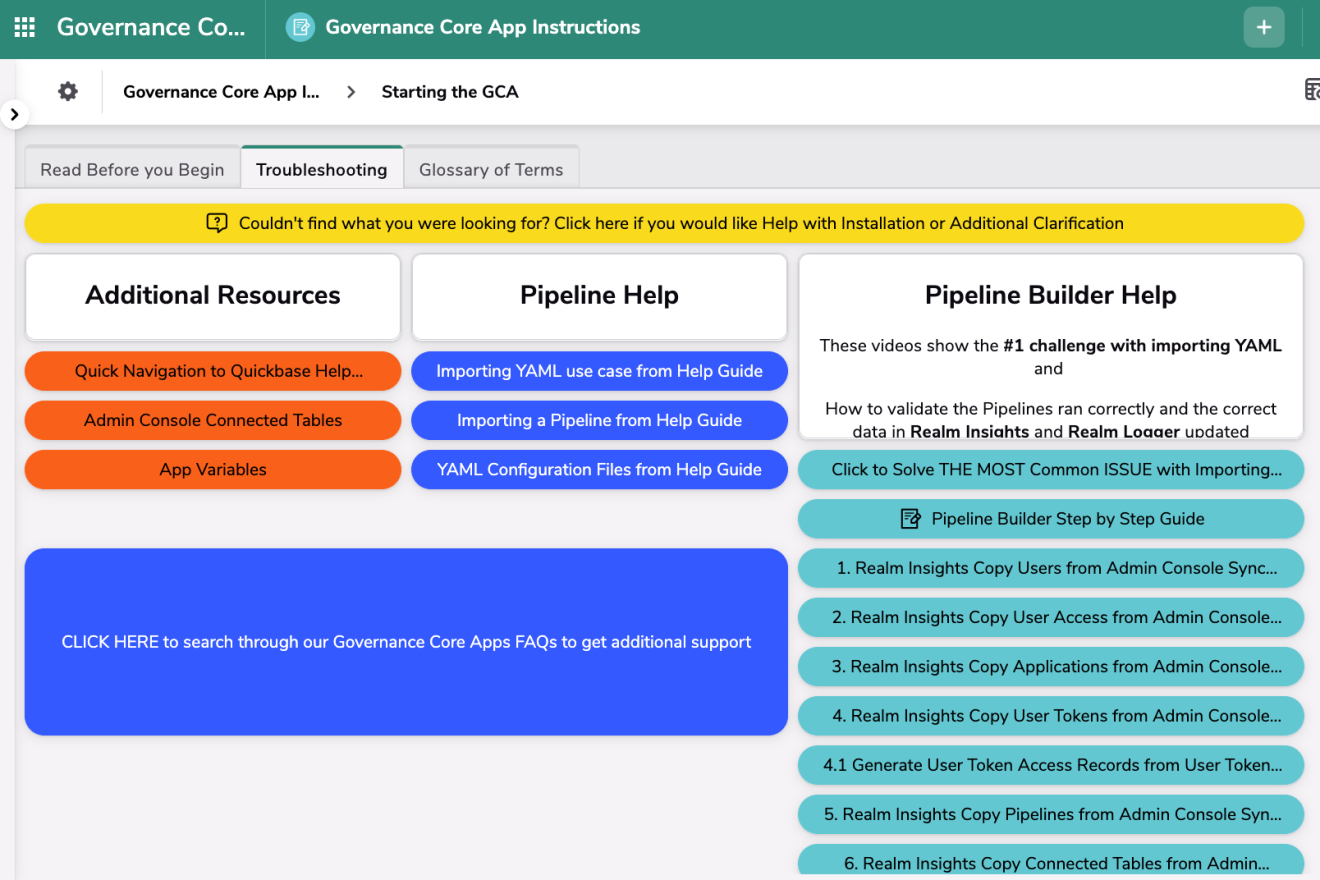Open the App Variables button
Screen dimensions: 1320x880
pyautogui.click(x=213, y=469)
